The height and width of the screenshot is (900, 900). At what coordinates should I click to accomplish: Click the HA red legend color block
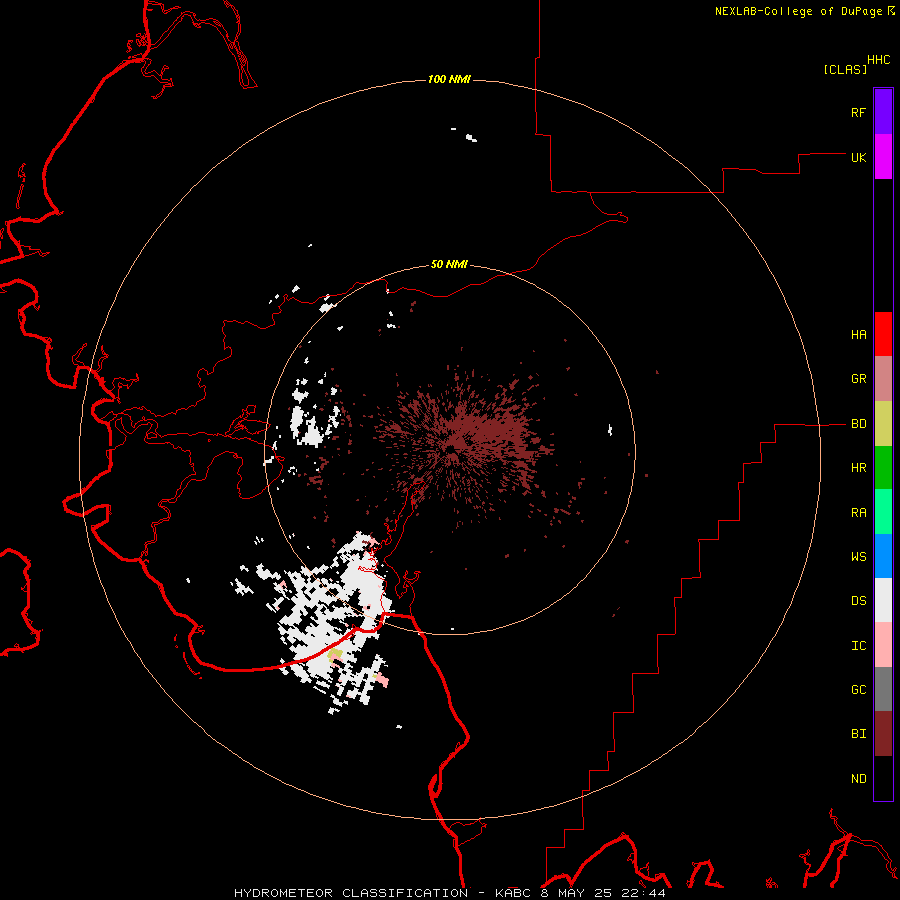point(883,334)
